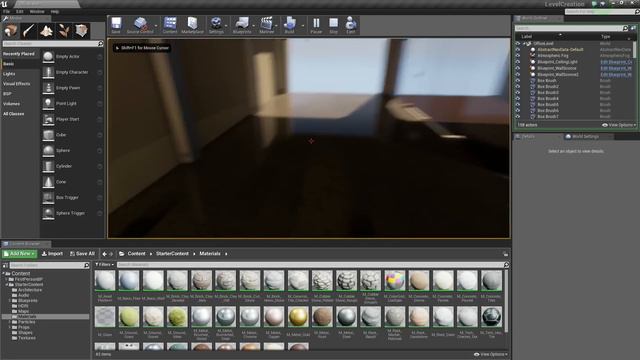
Task: Open Source Control from the toolbar
Action: point(140,25)
